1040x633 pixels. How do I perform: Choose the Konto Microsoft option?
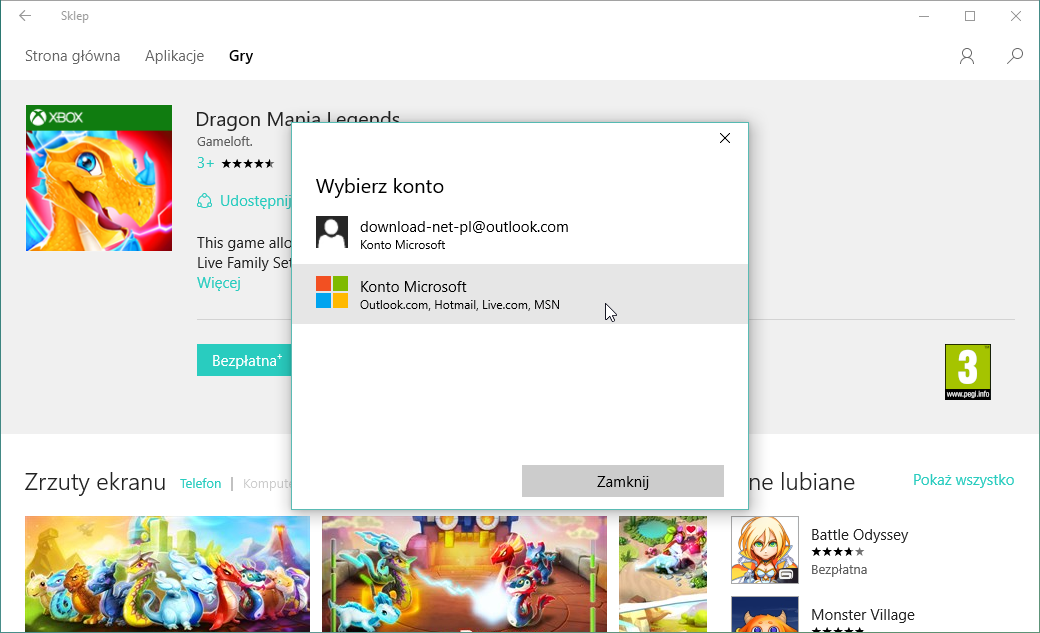point(520,294)
